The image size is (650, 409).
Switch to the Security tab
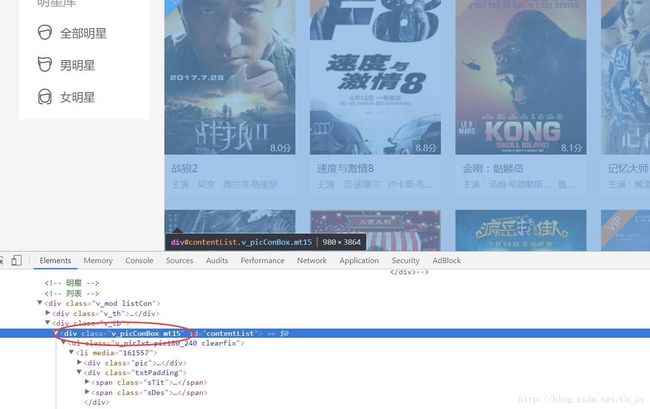[x=405, y=260]
